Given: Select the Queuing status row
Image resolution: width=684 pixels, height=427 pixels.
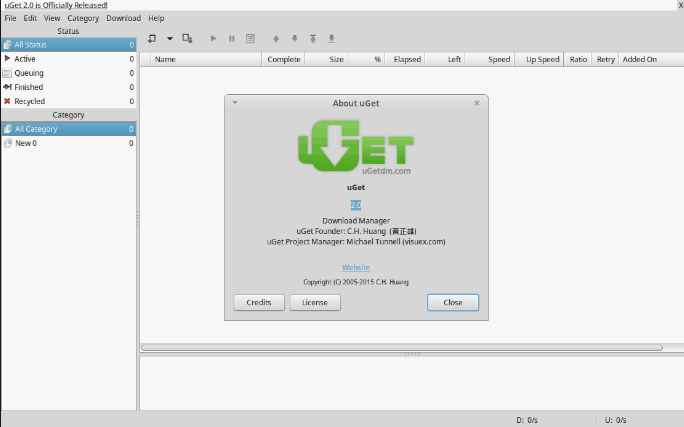Looking at the screenshot, I should point(69,73).
